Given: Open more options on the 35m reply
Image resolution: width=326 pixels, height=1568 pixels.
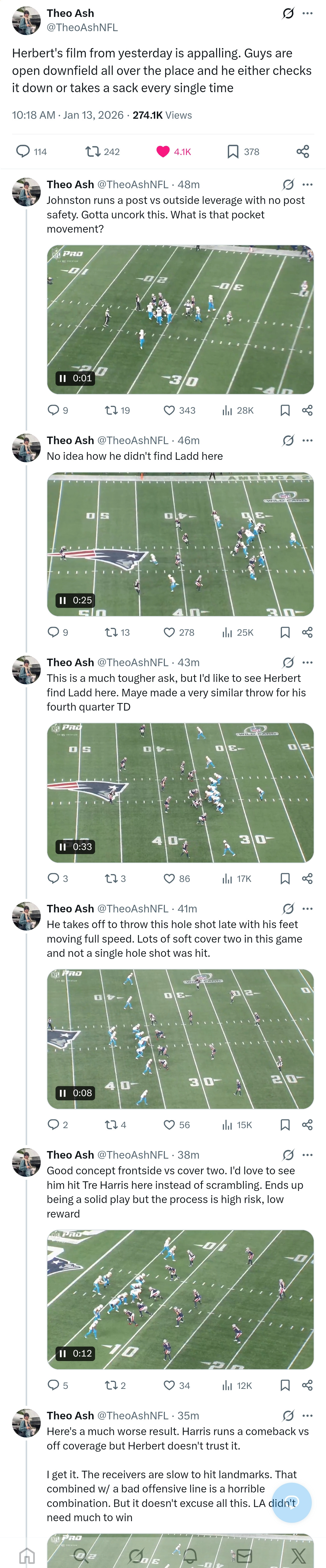Looking at the screenshot, I should (308, 1416).
